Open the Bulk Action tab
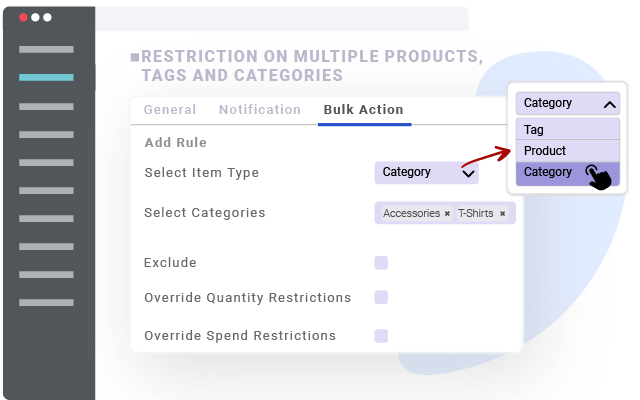Image resolution: width=640 pixels, height=400 pixels. [364, 110]
